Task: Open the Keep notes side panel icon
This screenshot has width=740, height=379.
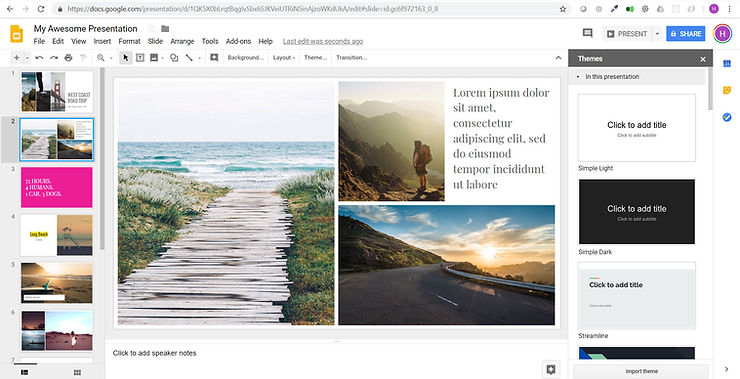Action: point(727,90)
